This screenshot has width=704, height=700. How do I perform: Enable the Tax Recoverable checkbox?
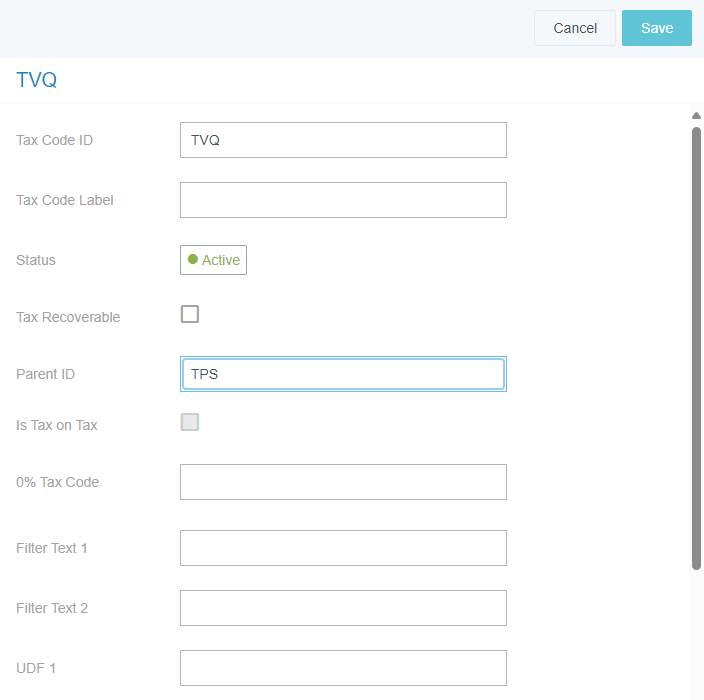190,314
